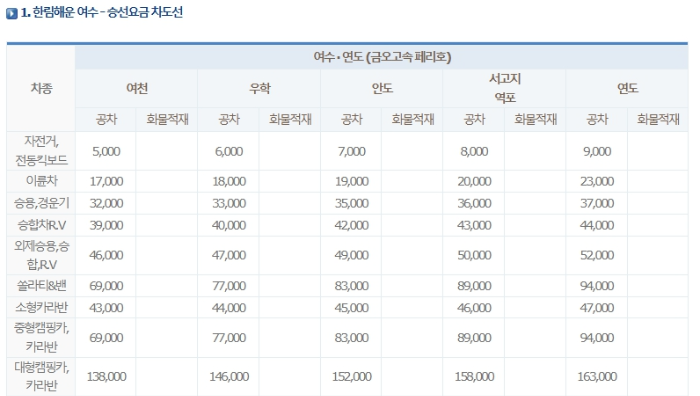
Task: Click the 35,000 fare for 승용,경운기
Action: pos(351,203)
